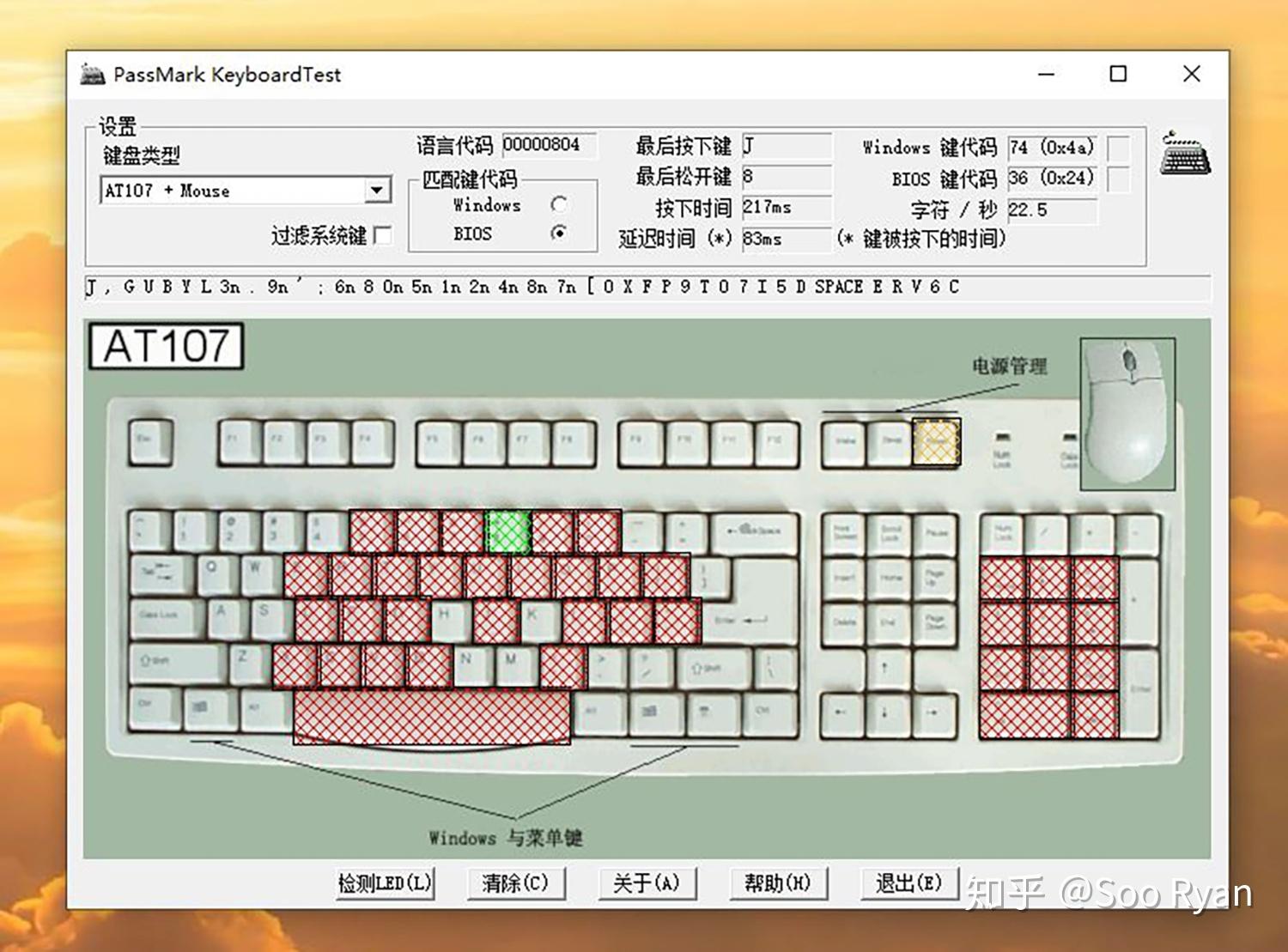Click the 字符 / 秒 field showing 22.5
The height and width of the screenshot is (952, 1288).
tap(1053, 210)
